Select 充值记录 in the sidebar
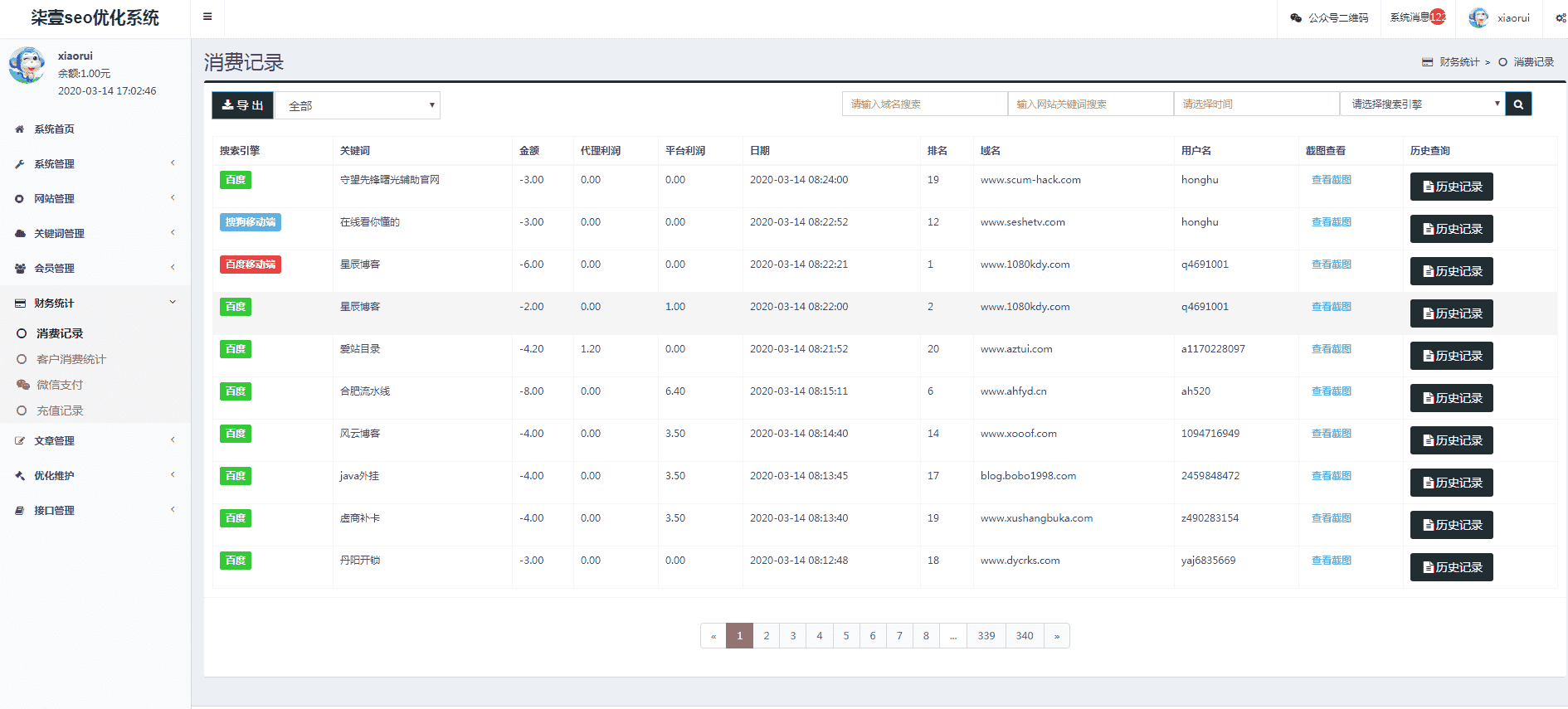The width and height of the screenshot is (1568, 709). [59, 410]
